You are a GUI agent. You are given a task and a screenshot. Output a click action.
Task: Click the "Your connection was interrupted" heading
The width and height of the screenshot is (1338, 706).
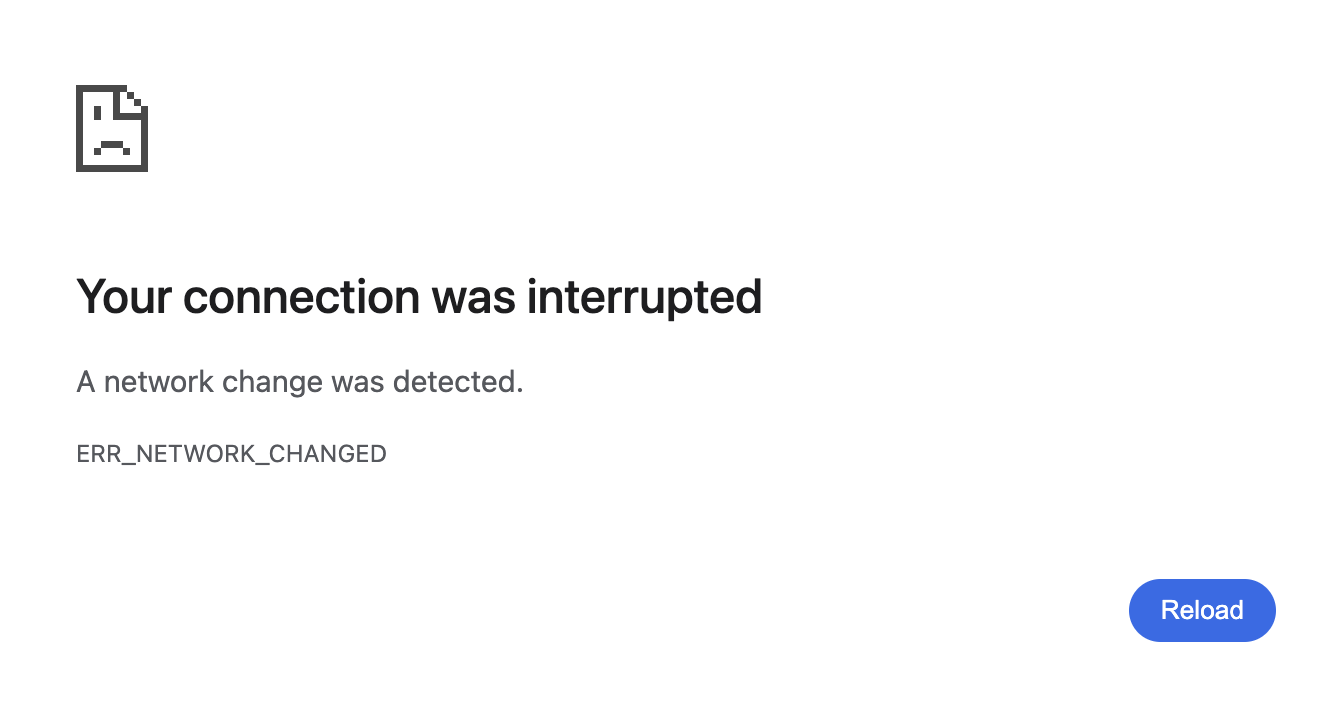[419, 297]
